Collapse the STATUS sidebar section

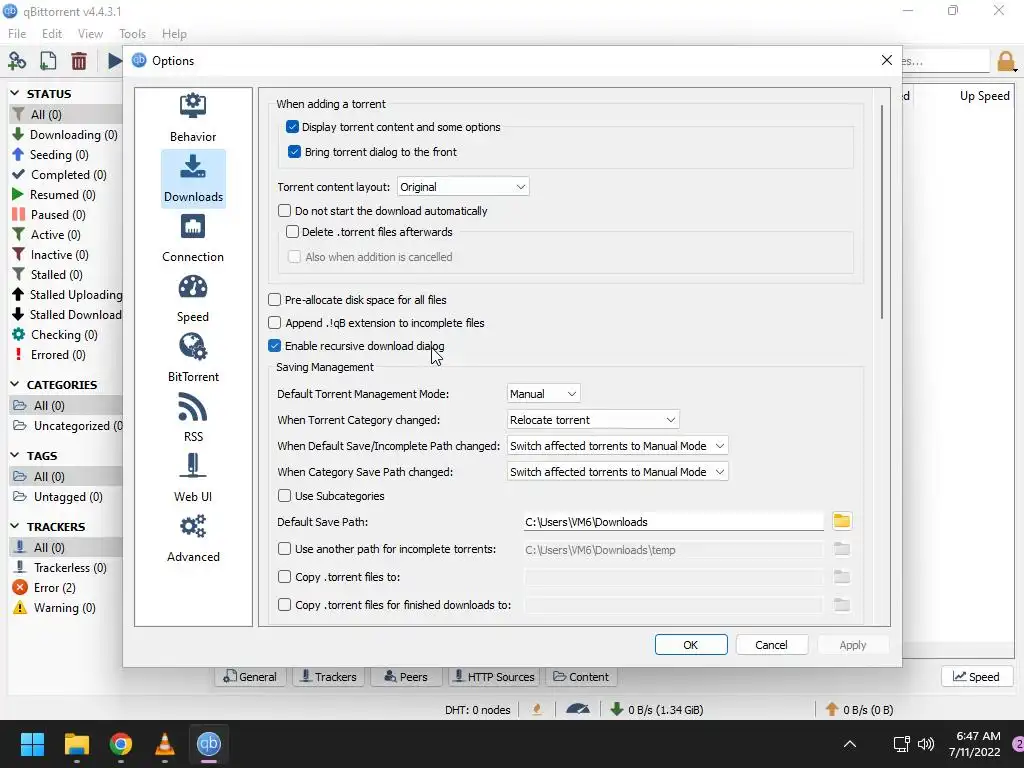pos(14,93)
